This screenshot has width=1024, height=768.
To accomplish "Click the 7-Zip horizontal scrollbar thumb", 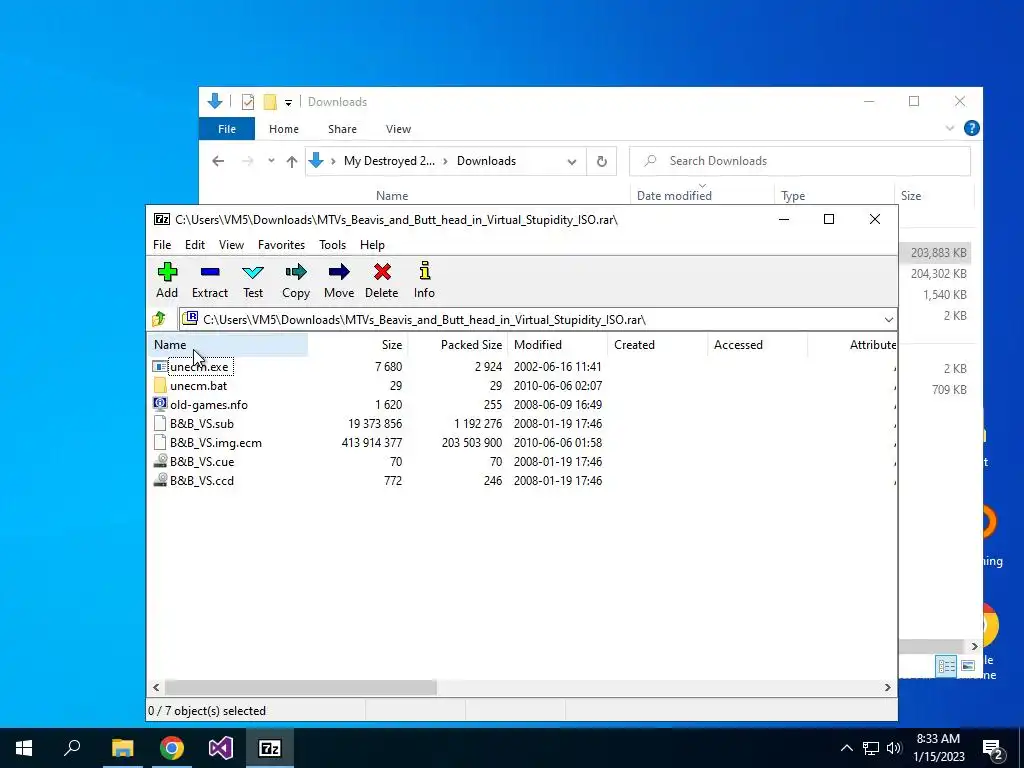I will point(300,687).
